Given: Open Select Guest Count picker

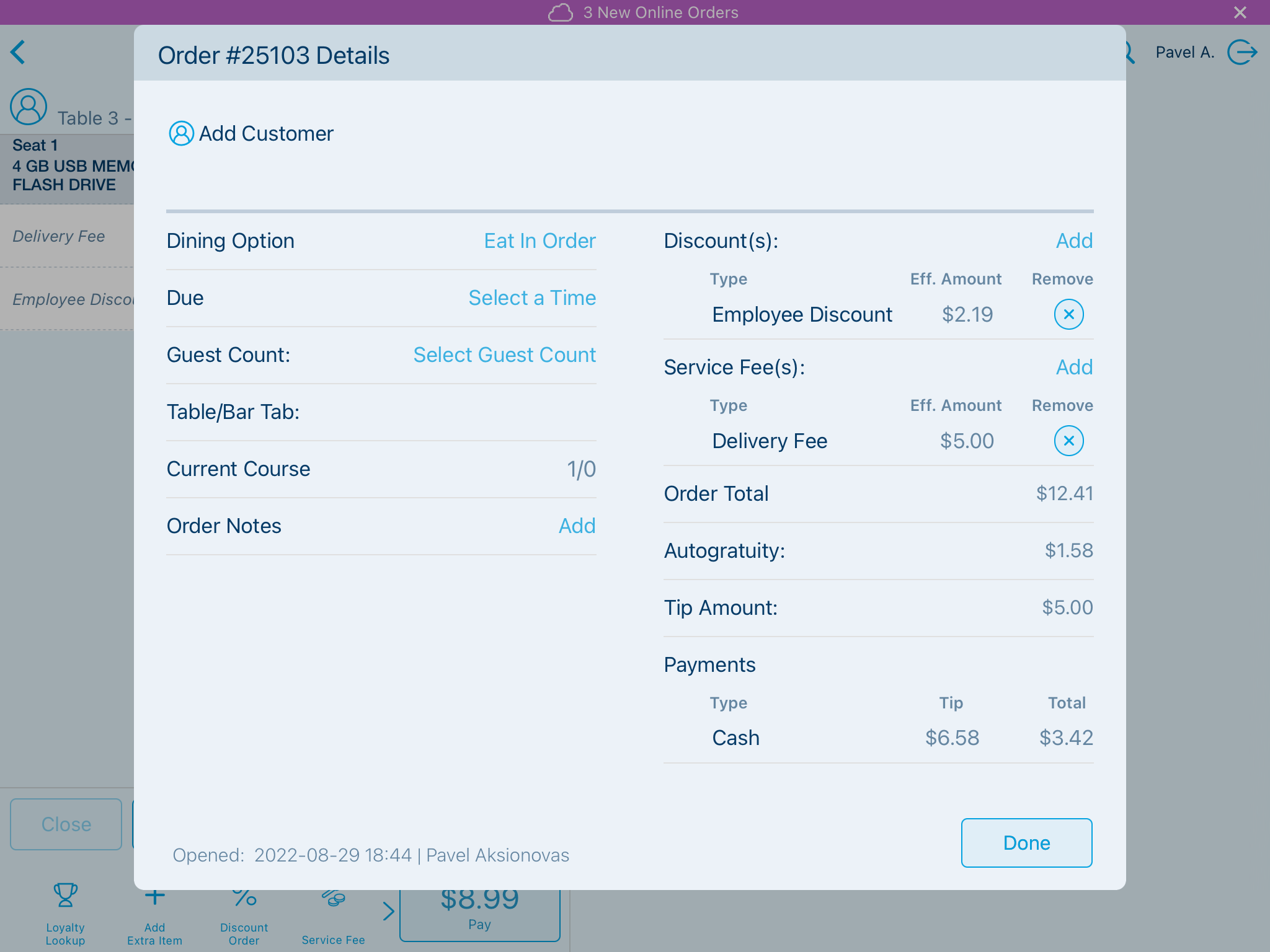Looking at the screenshot, I should (504, 355).
